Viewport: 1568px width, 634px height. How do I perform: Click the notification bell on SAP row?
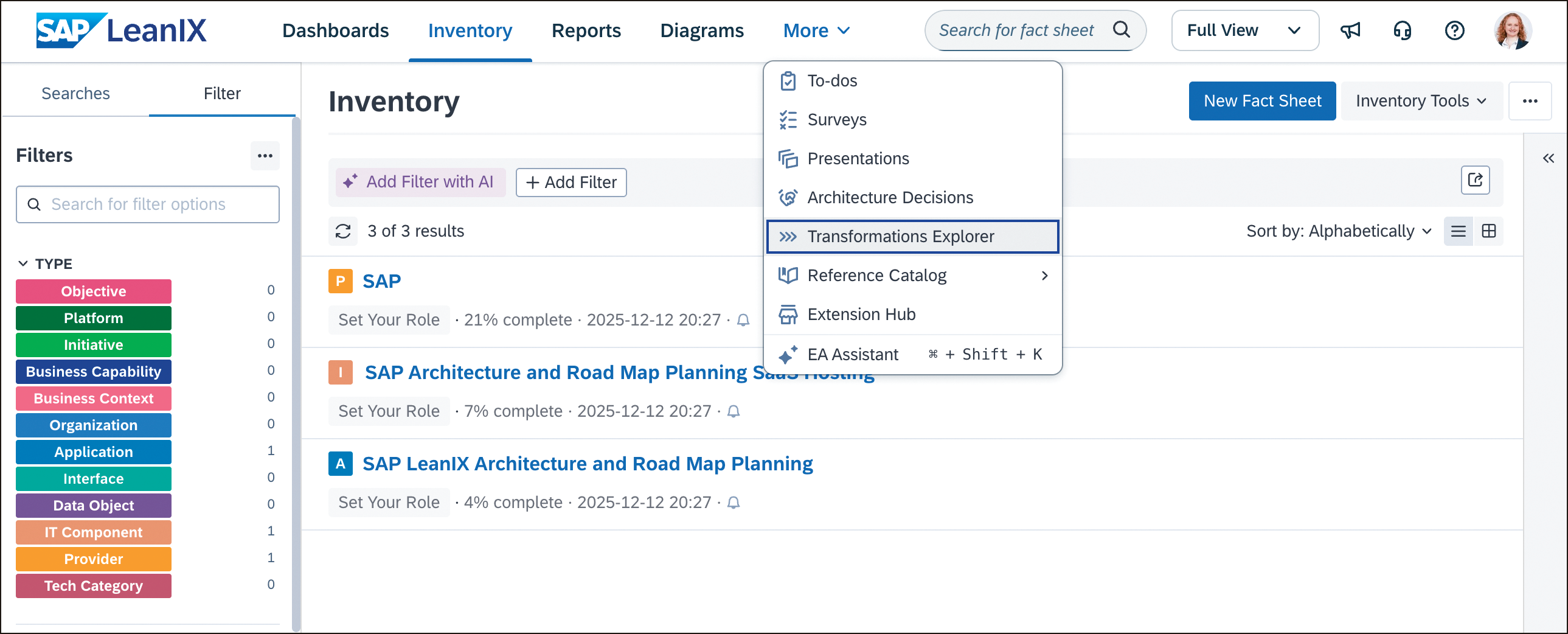(743, 321)
